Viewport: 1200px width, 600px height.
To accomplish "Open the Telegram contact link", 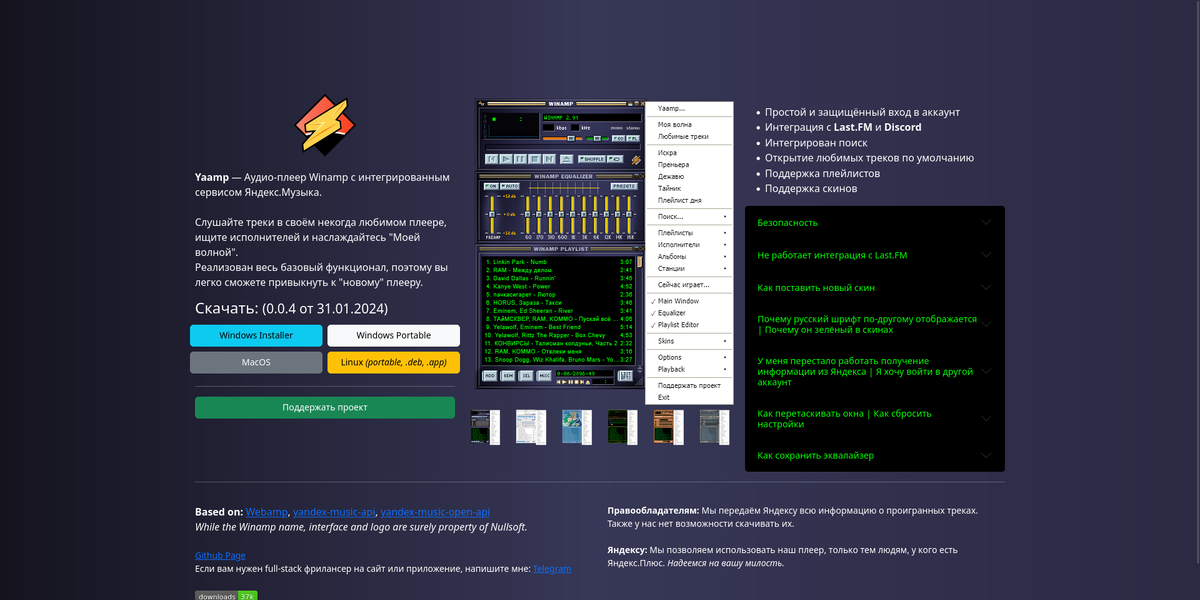I will (552, 568).
